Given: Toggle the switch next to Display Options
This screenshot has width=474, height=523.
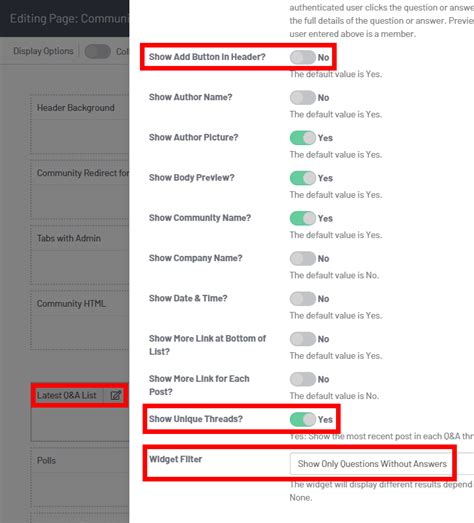Looking at the screenshot, I should (97, 51).
